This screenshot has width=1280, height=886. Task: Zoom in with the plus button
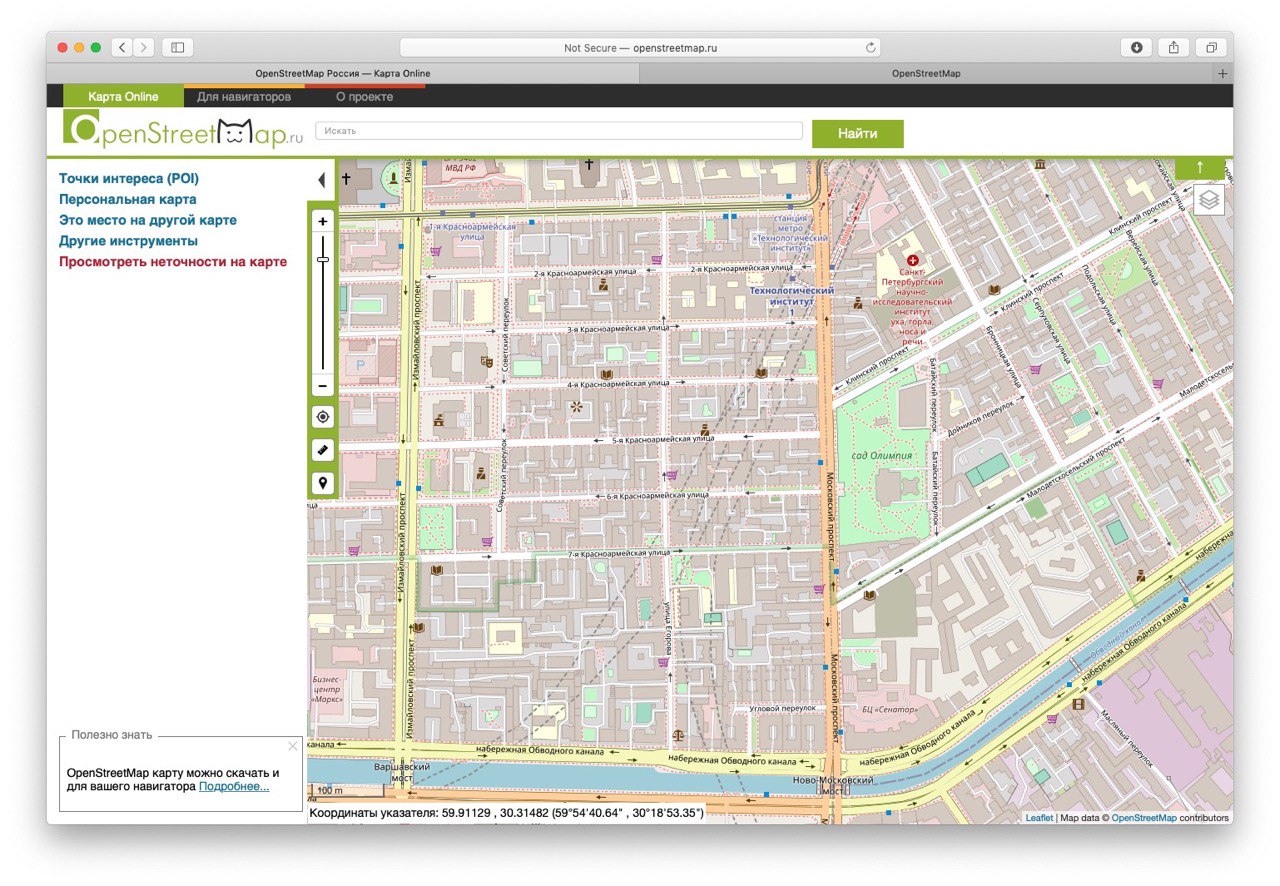(322, 221)
